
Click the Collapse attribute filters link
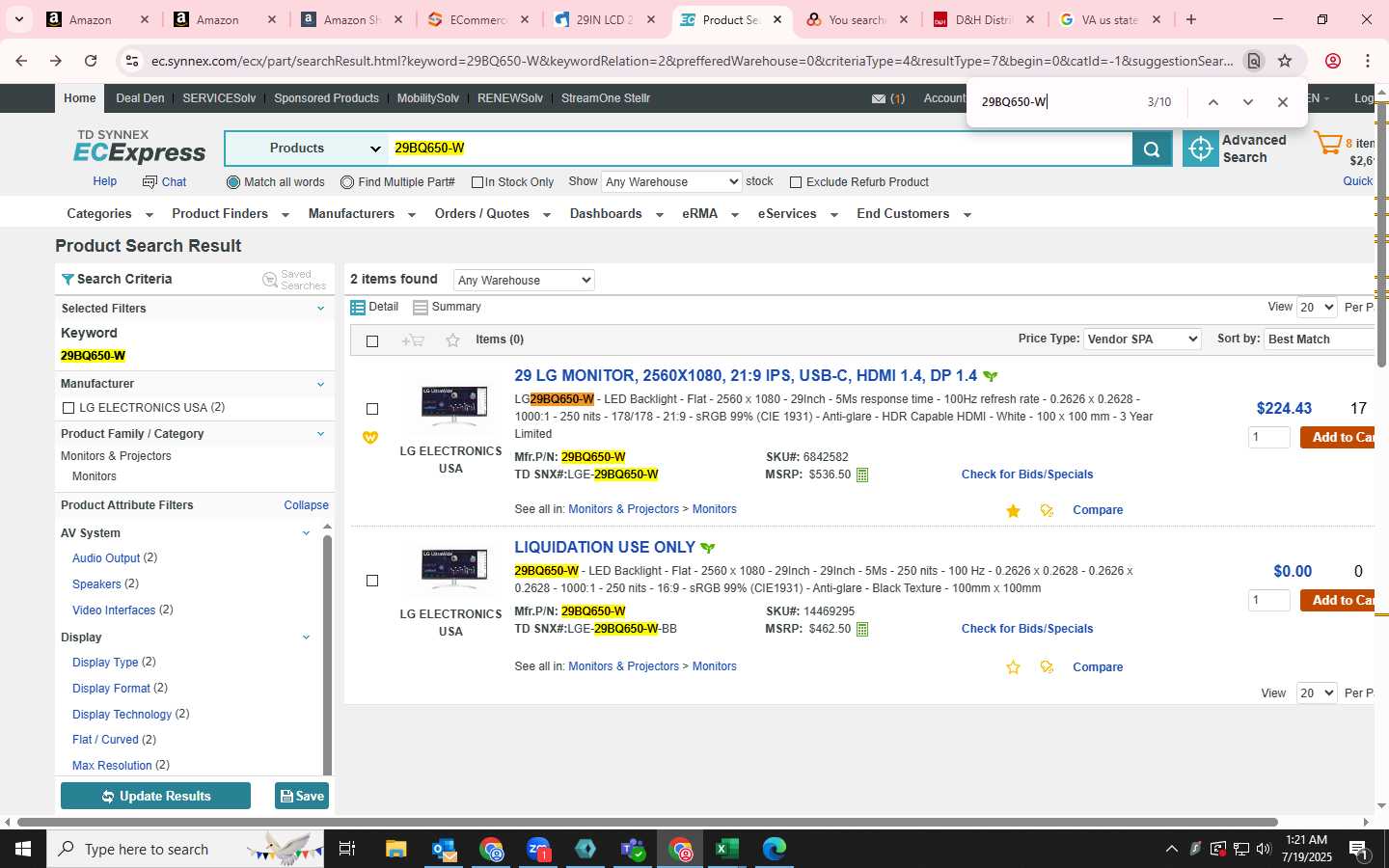306,505
